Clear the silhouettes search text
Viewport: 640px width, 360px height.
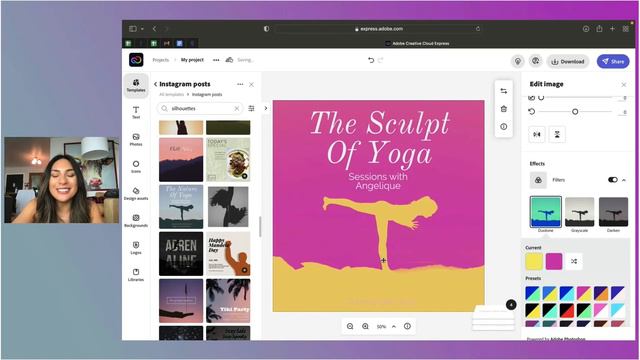tap(237, 108)
